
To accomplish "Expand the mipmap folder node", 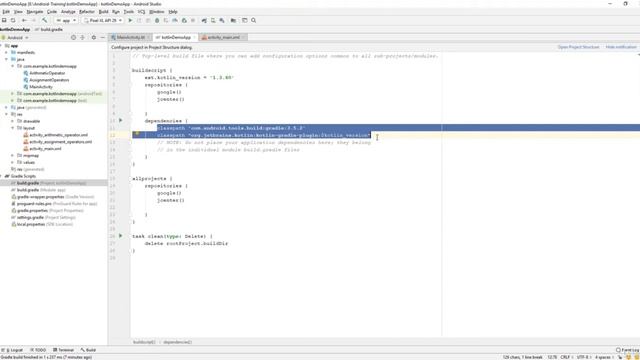I will pyautogui.click(x=13, y=156).
